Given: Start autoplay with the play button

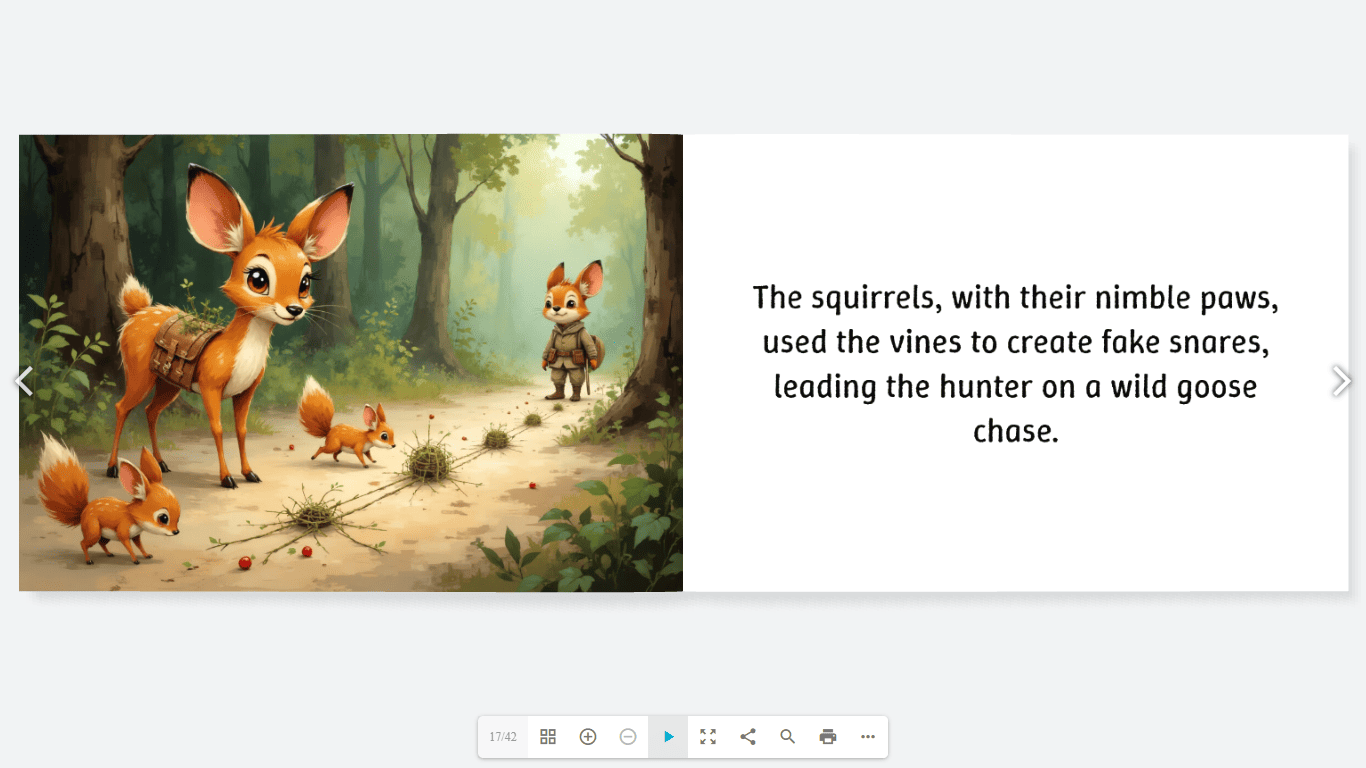Looking at the screenshot, I should (x=668, y=737).
